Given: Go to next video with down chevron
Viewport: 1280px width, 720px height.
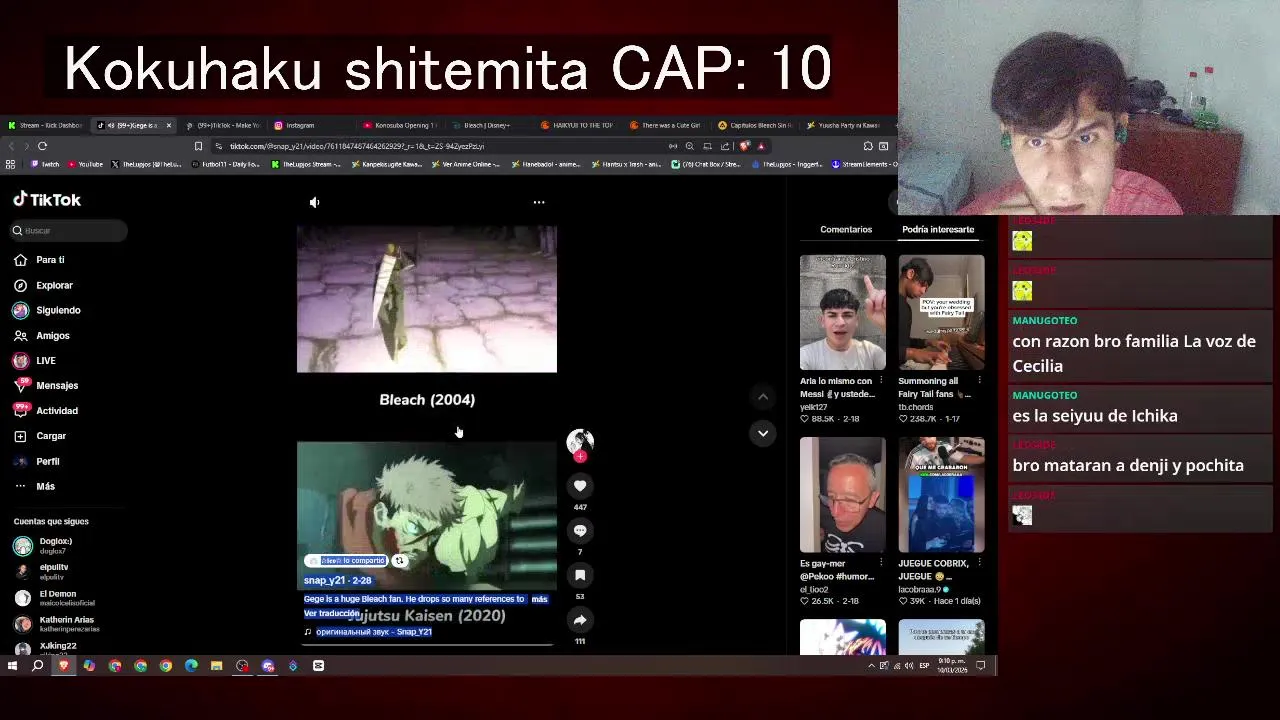Looking at the screenshot, I should [x=763, y=433].
